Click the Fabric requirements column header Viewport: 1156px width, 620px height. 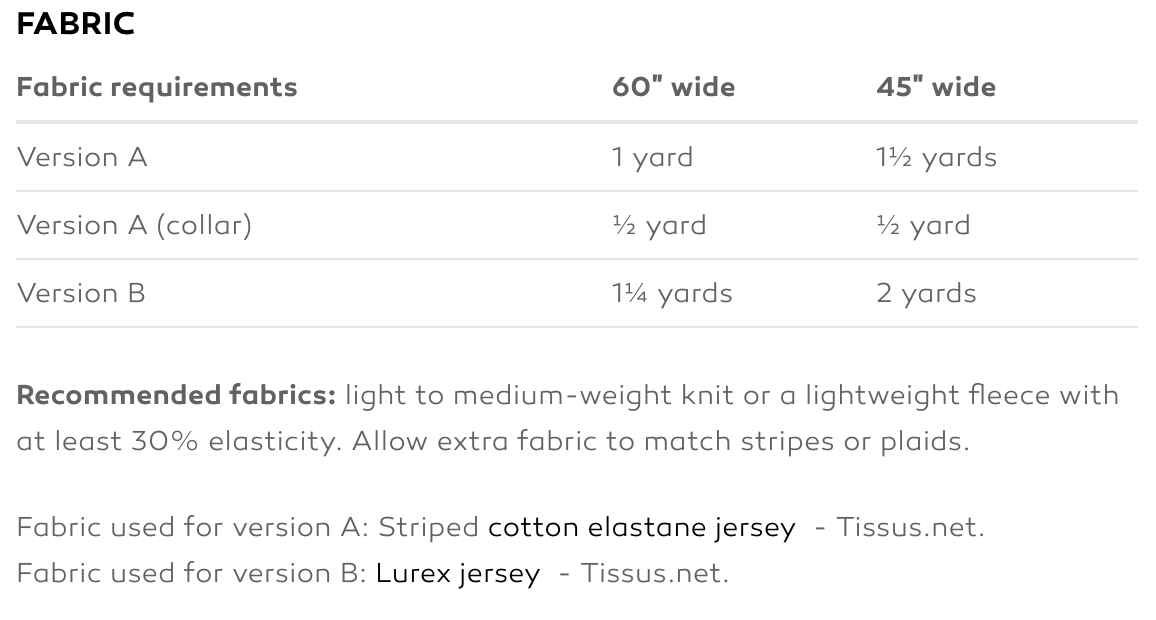[157, 87]
